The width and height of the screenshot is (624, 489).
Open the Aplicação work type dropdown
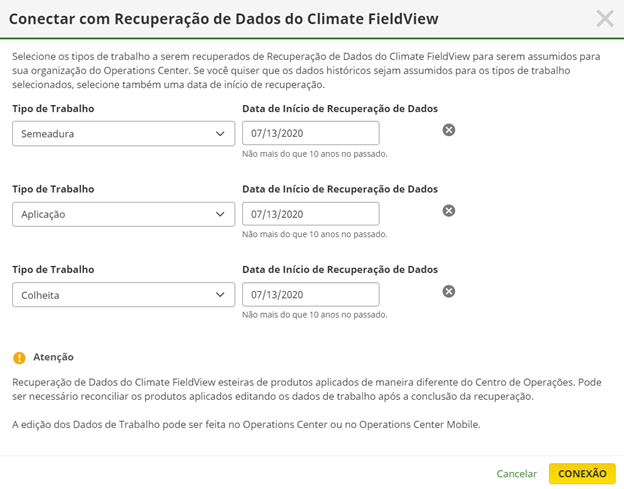[123, 214]
